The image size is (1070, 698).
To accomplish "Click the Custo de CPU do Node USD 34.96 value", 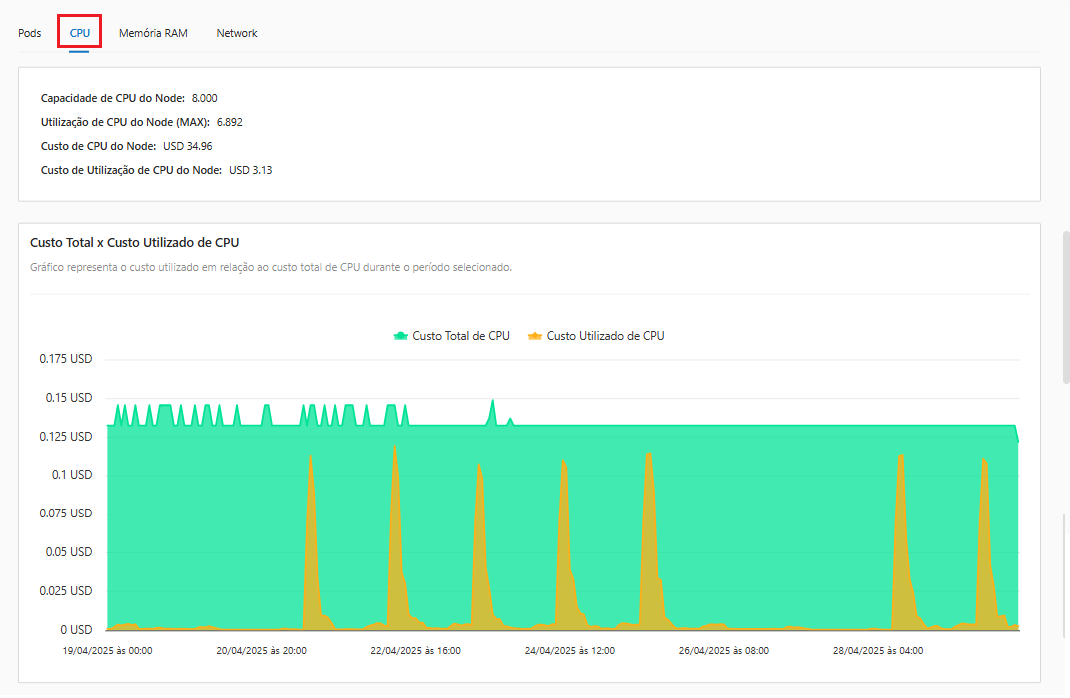I will click(x=187, y=146).
